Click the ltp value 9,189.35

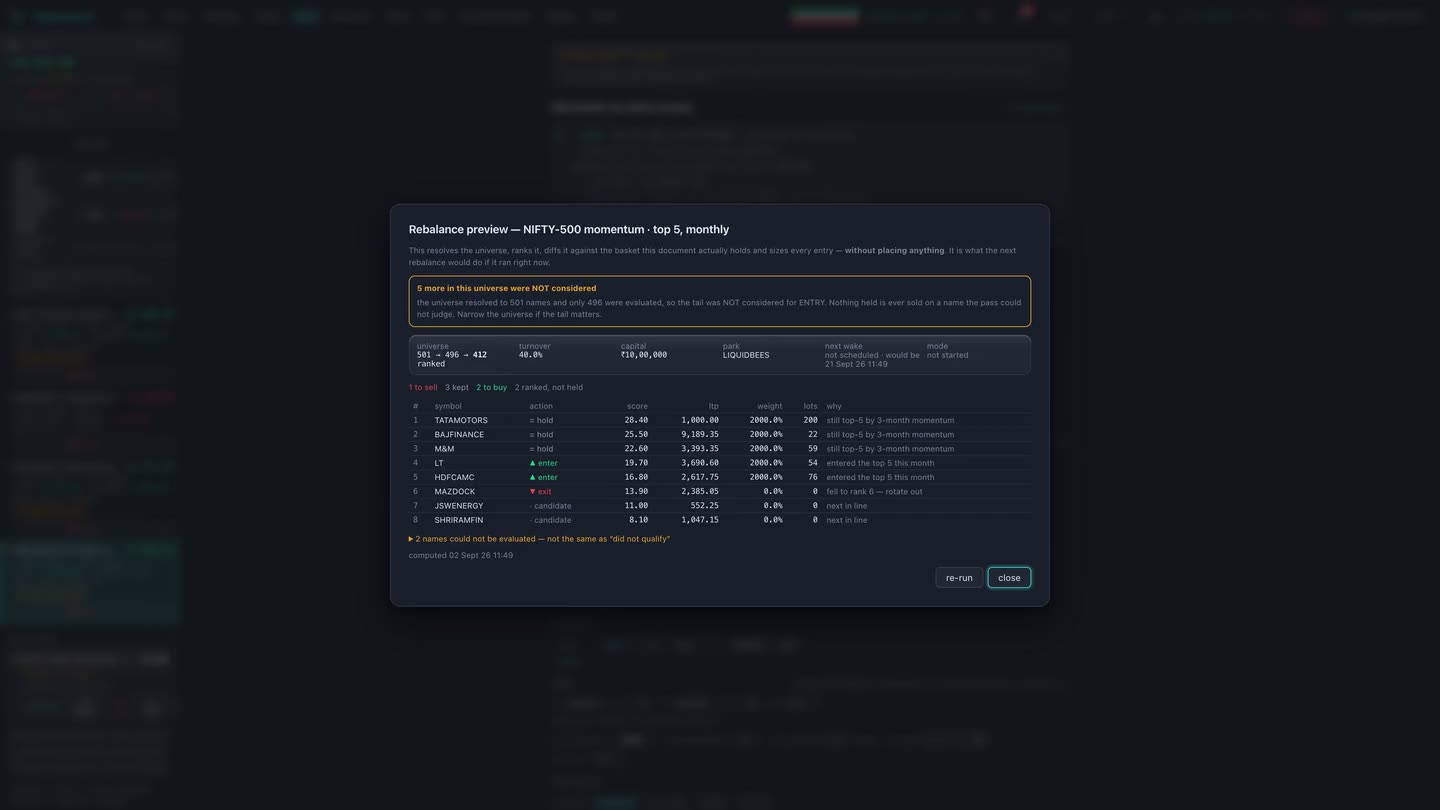point(700,434)
